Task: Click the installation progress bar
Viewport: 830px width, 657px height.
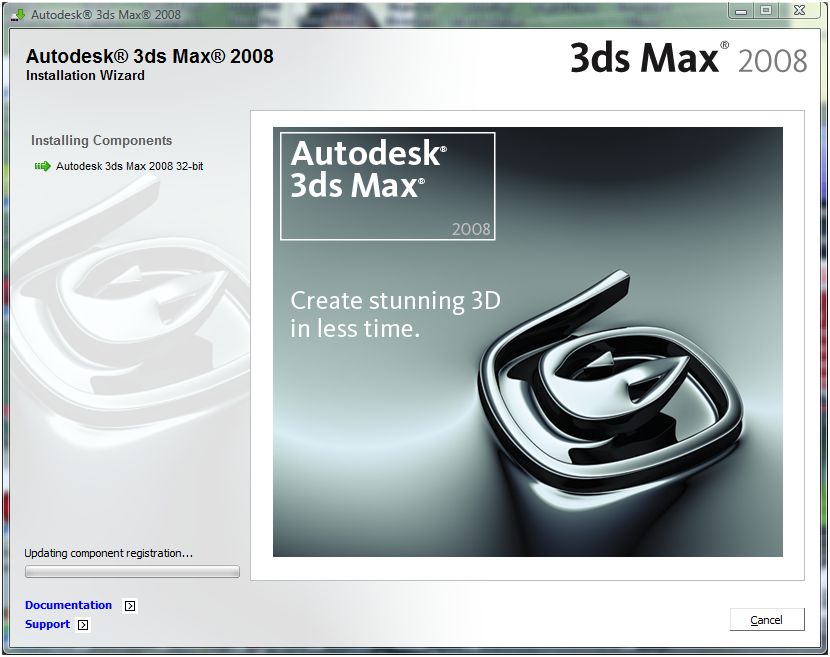Action: pos(131,571)
